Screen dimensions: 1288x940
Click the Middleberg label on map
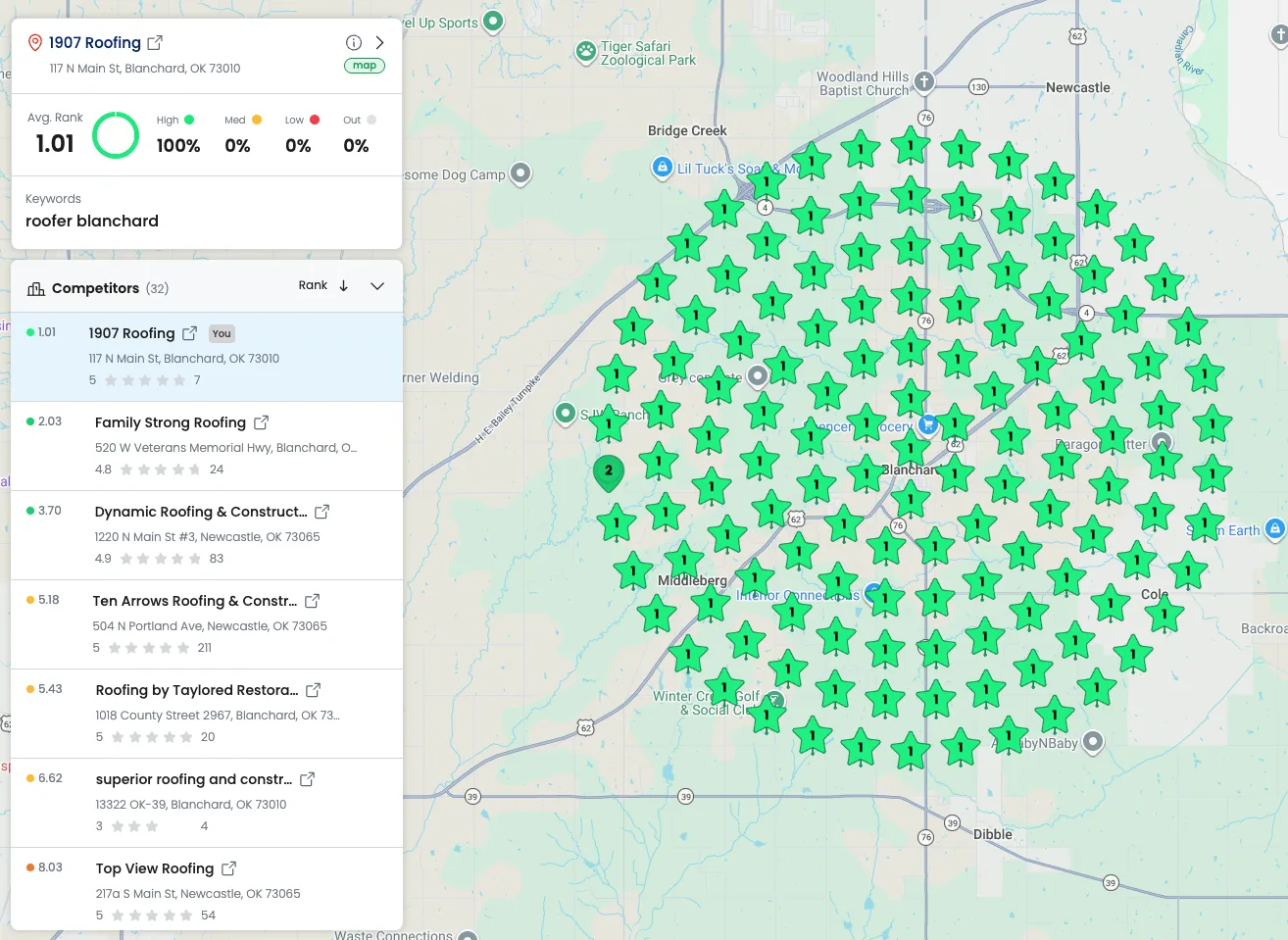[693, 580]
